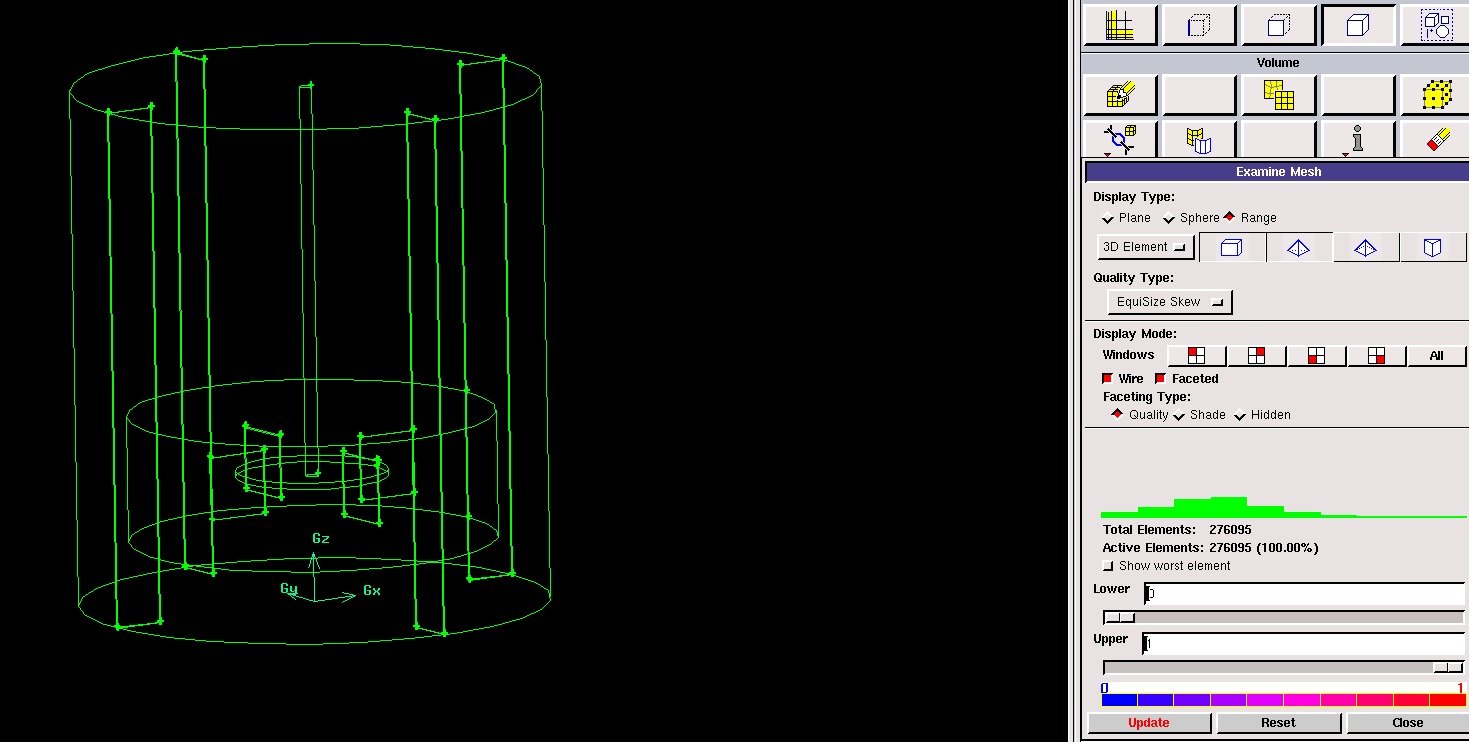This screenshot has width=1469, height=742.
Task: Select the Volume mesh operation cube button
Action: (x=1357, y=25)
